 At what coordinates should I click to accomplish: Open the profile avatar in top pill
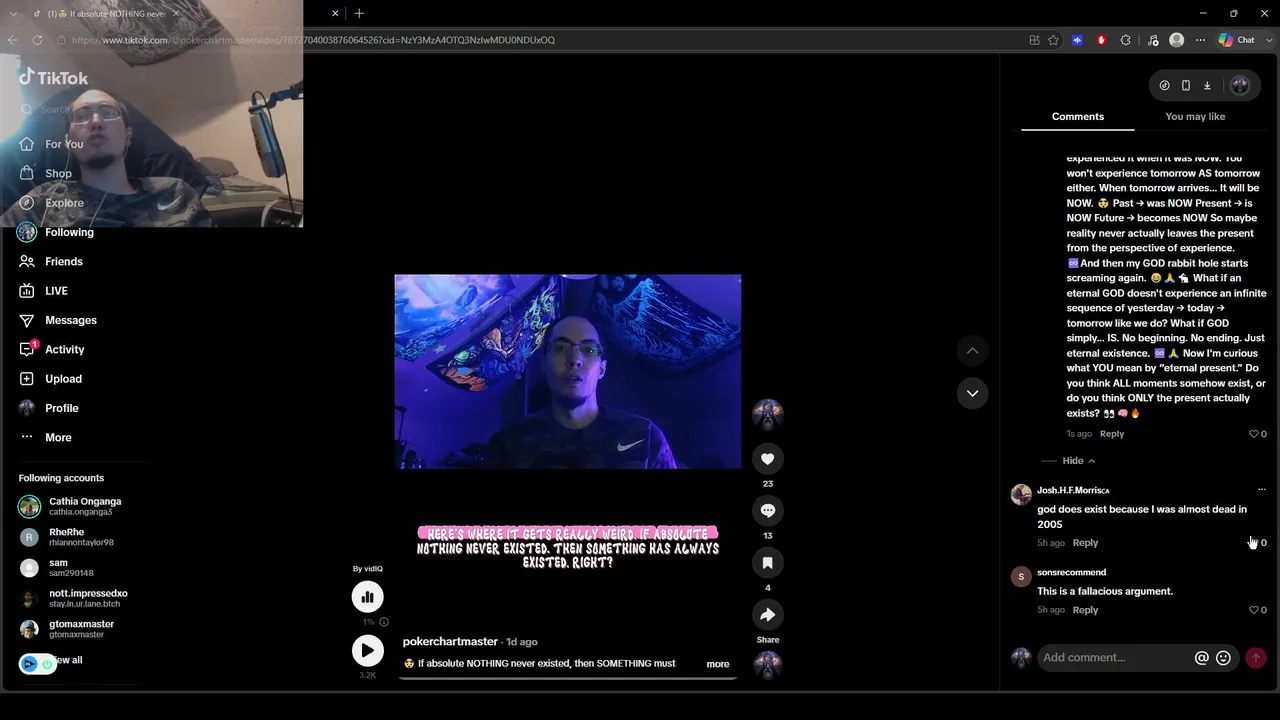[x=1240, y=86]
